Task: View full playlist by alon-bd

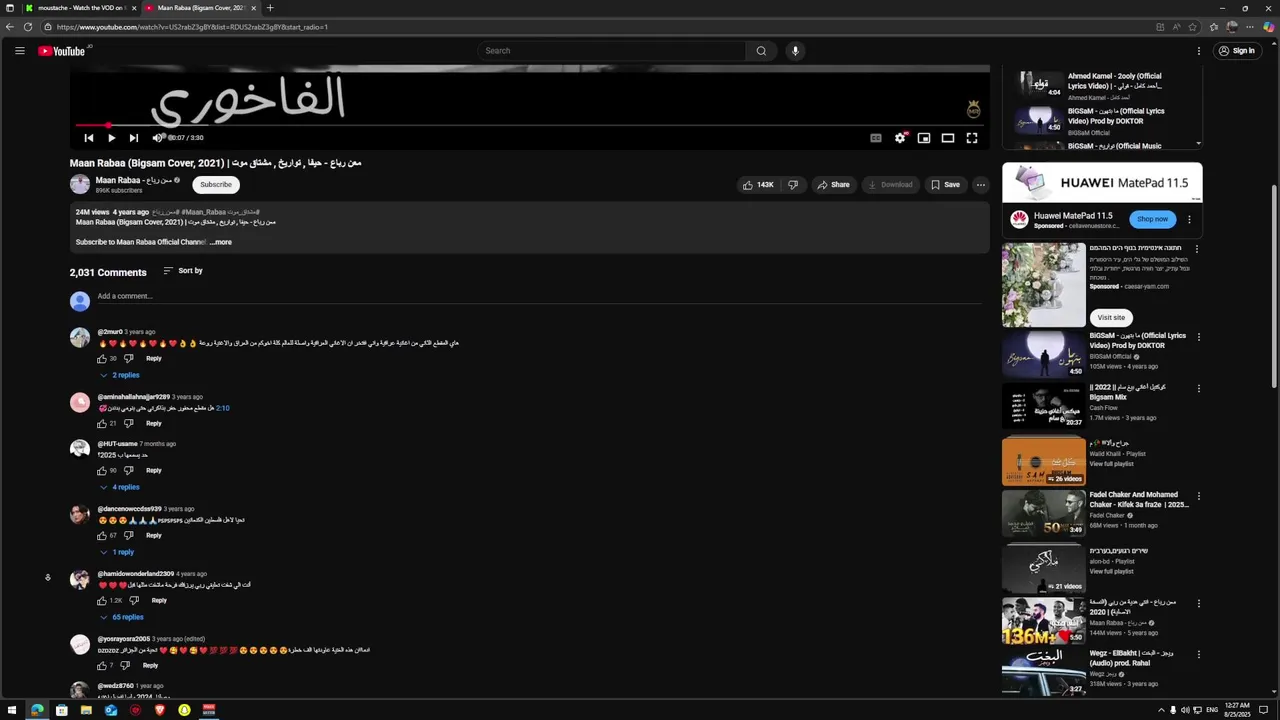Action: (x=1111, y=571)
